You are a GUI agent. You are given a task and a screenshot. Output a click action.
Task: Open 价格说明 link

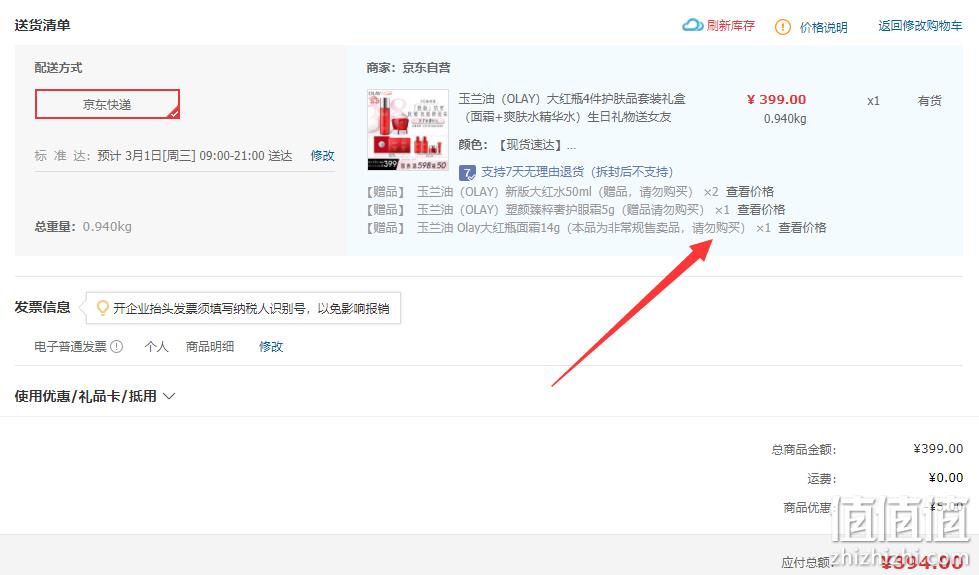824,27
